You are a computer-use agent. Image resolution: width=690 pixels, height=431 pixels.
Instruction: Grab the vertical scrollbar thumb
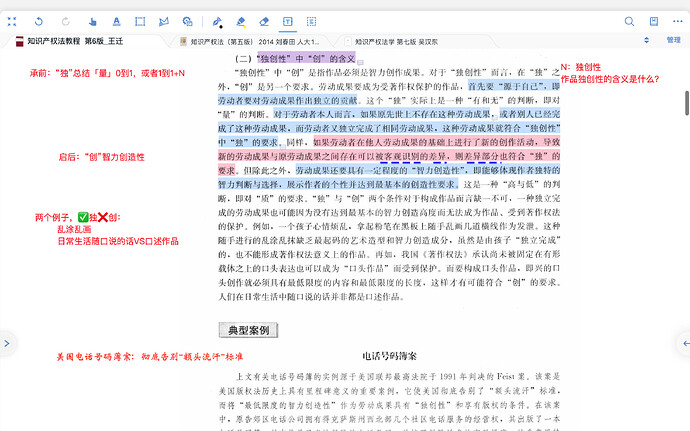[x=687, y=103]
